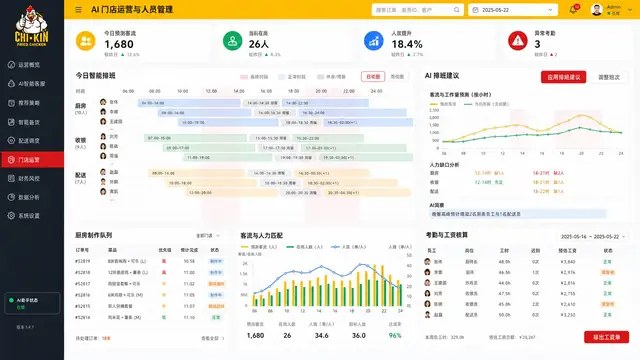The height and width of the screenshot is (360, 640).
Task: Click employee avatar in ¥2,816 payroll row
Action: click(x=427, y=283)
